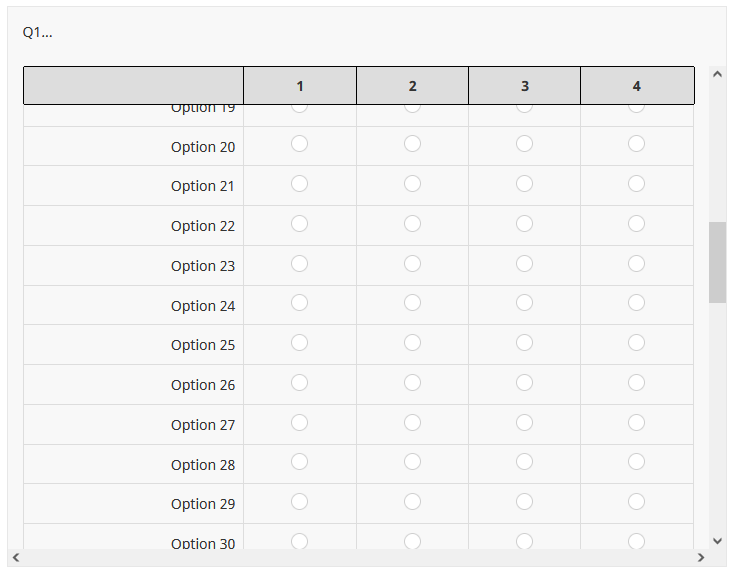Click the scroll left arrow icon

[16, 557]
